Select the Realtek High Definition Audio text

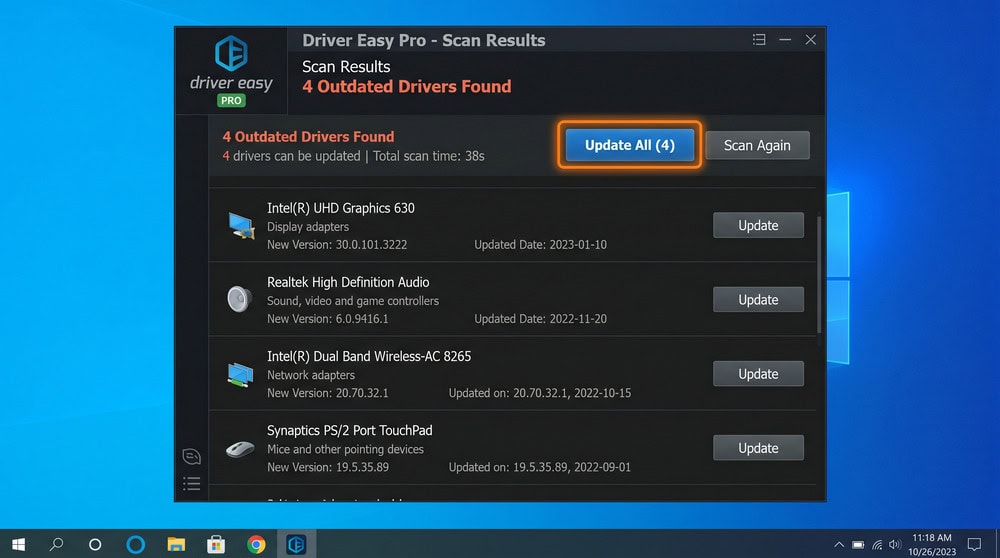(x=348, y=282)
